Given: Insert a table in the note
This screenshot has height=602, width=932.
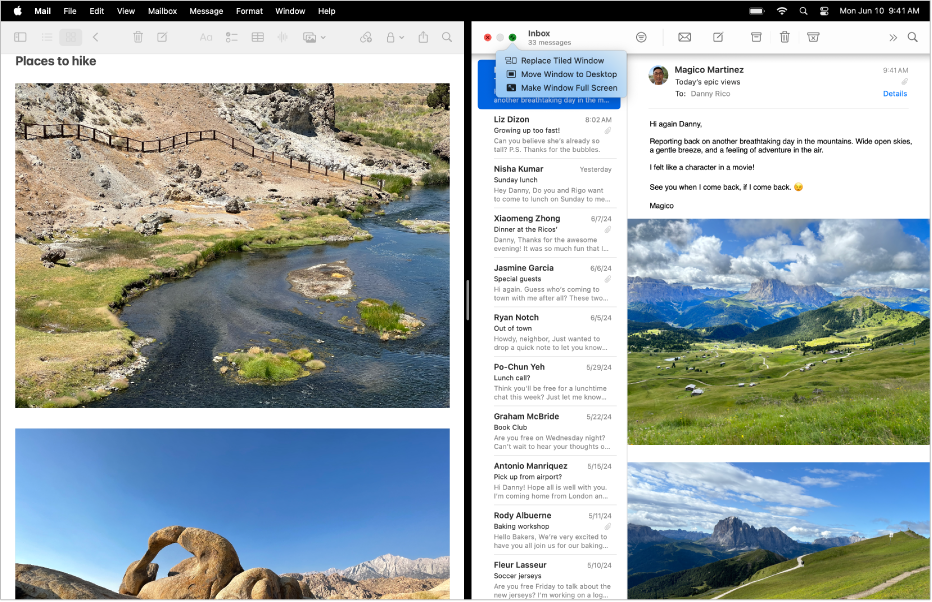Looking at the screenshot, I should click(x=257, y=37).
